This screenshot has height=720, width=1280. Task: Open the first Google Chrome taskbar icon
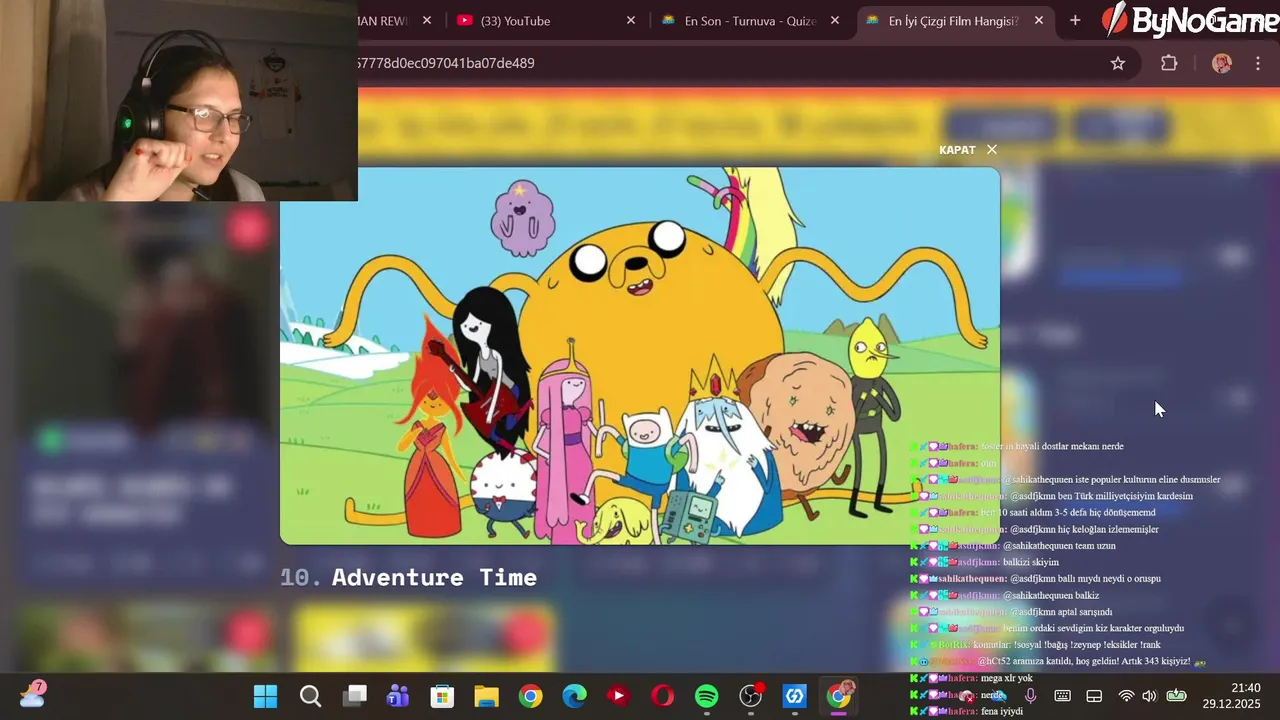[530, 696]
